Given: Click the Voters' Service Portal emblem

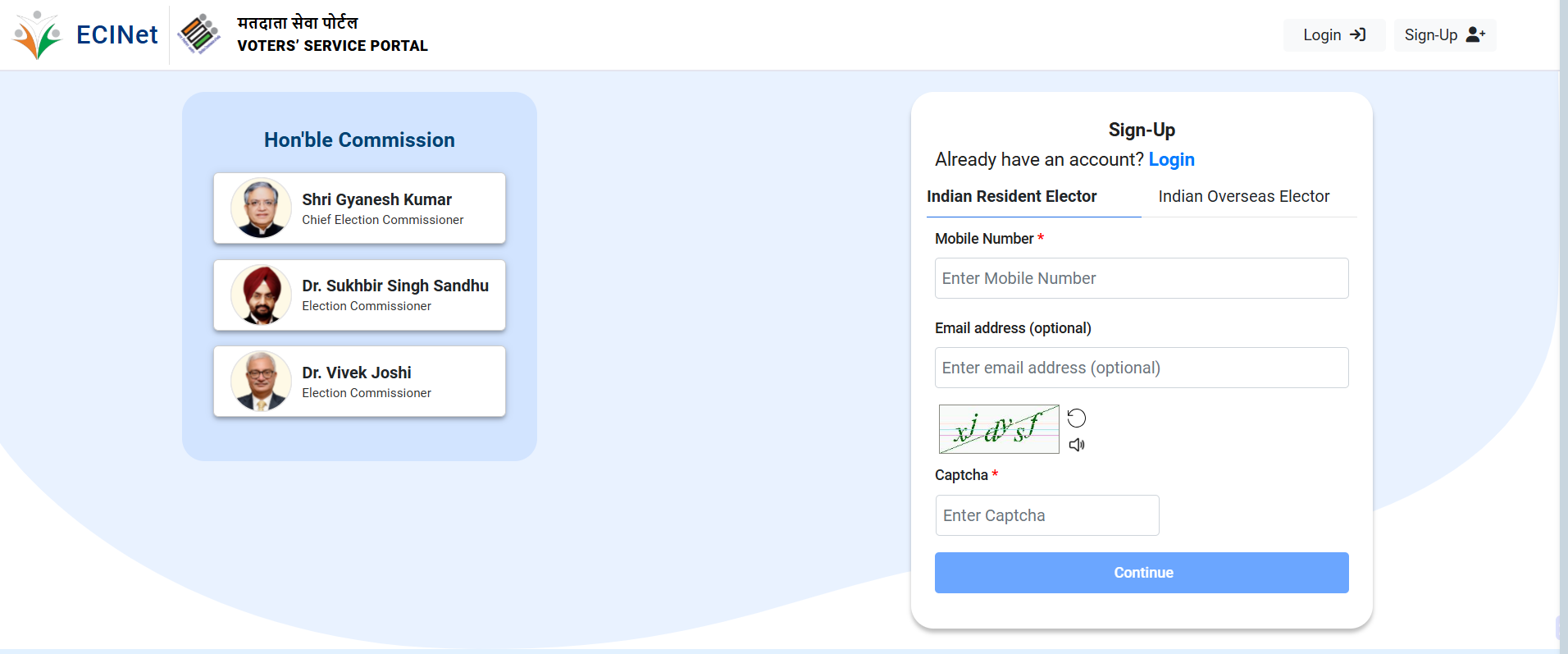Looking at the screenshot, I should click(x=198, y=34).
